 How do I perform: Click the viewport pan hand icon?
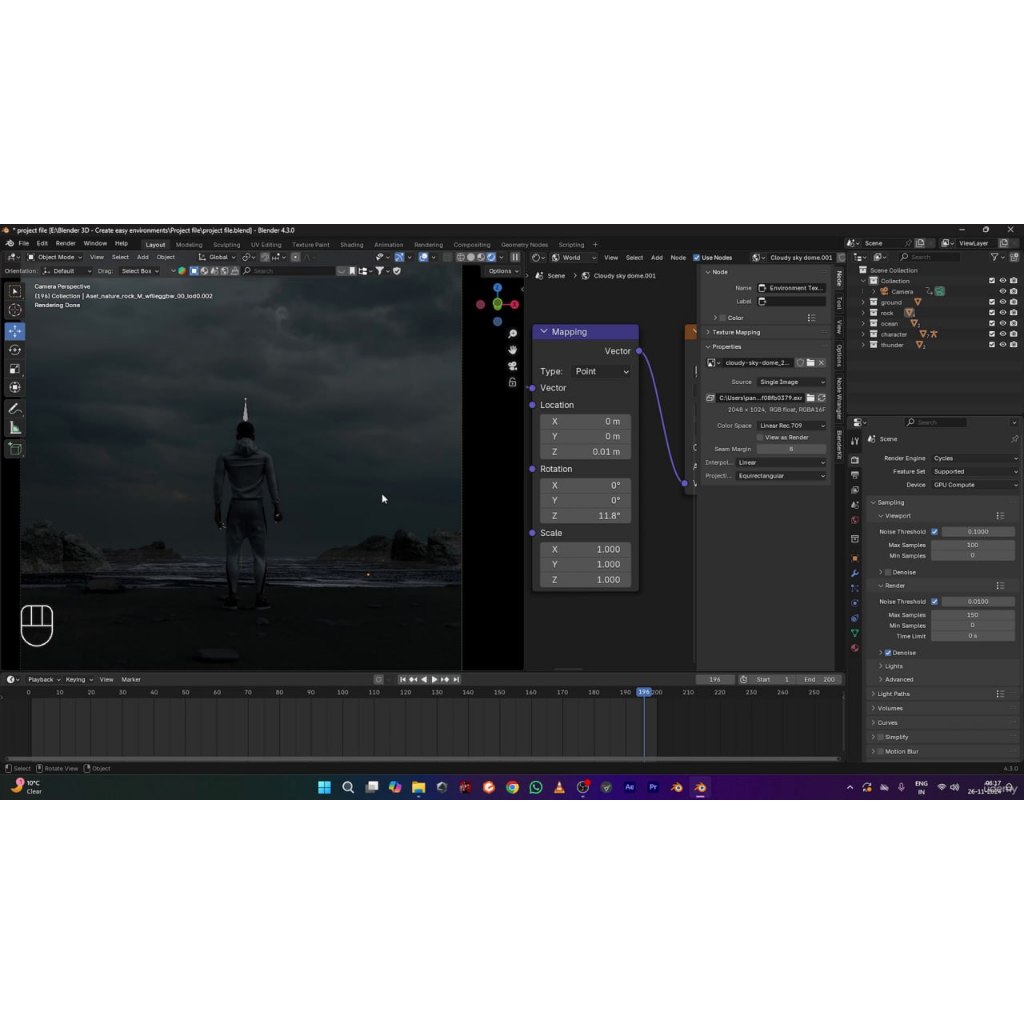tap(513, 350)
